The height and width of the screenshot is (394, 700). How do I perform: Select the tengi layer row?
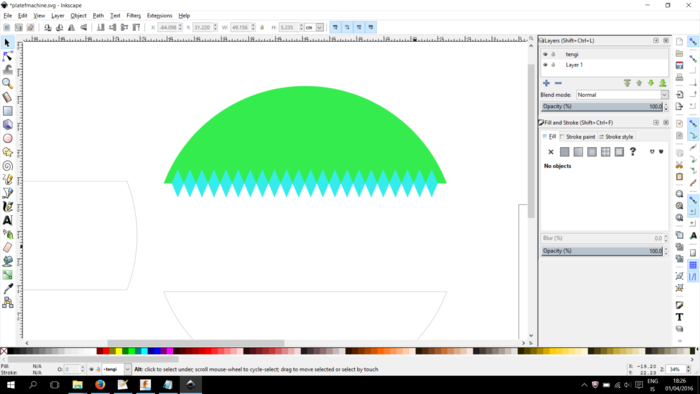click(x=604, y=54)
